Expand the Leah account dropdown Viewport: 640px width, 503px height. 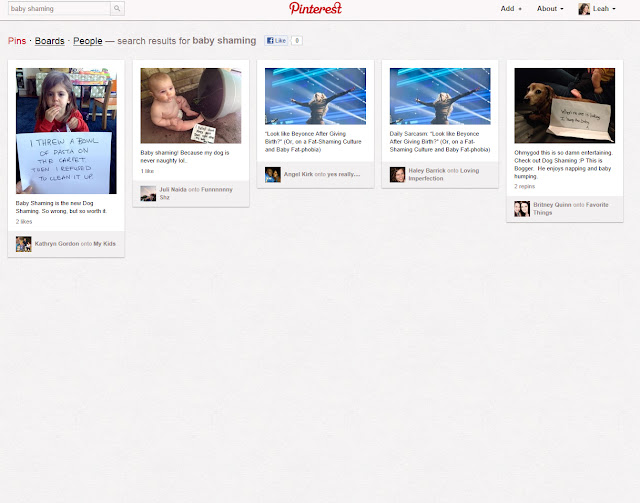coord(604,9)
